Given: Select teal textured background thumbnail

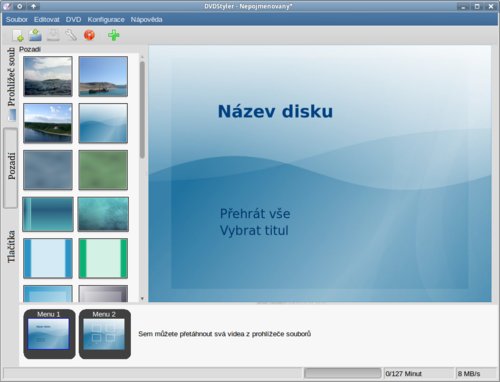Looking at the screenshot, I should pos(103,214).
